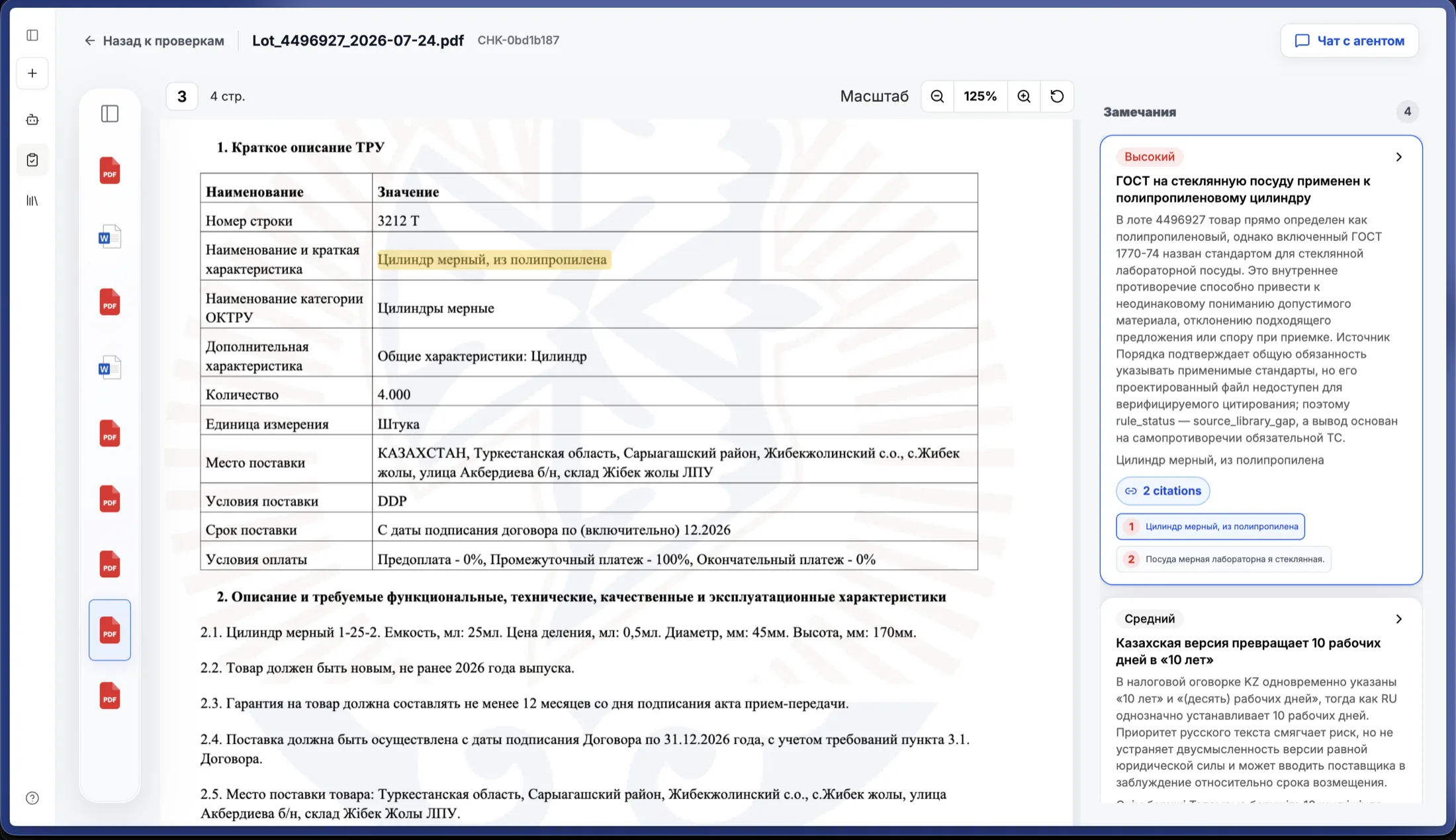1456x840 pixels.
Task: Click the unit value Штука
Action: coord(398,424)
